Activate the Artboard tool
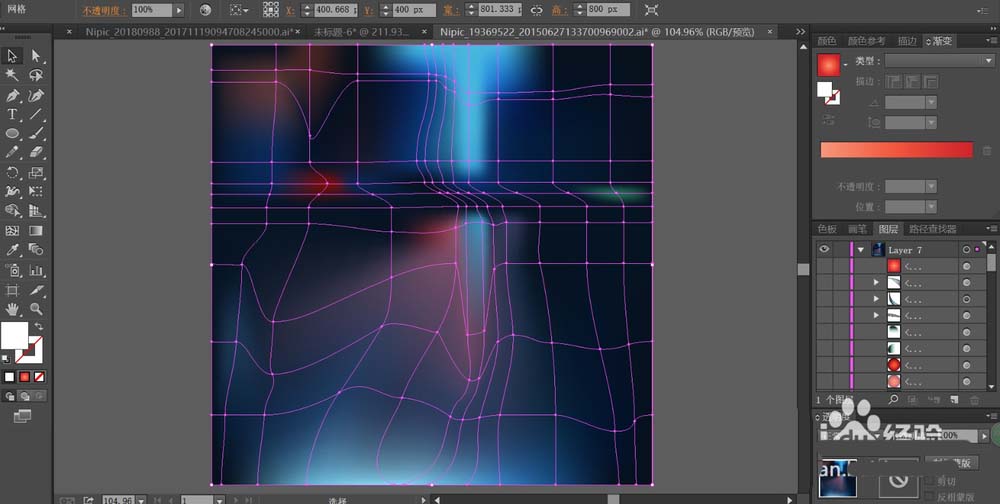The width and height of the screenshot is (1000, 504). click(x=12, y=290)
